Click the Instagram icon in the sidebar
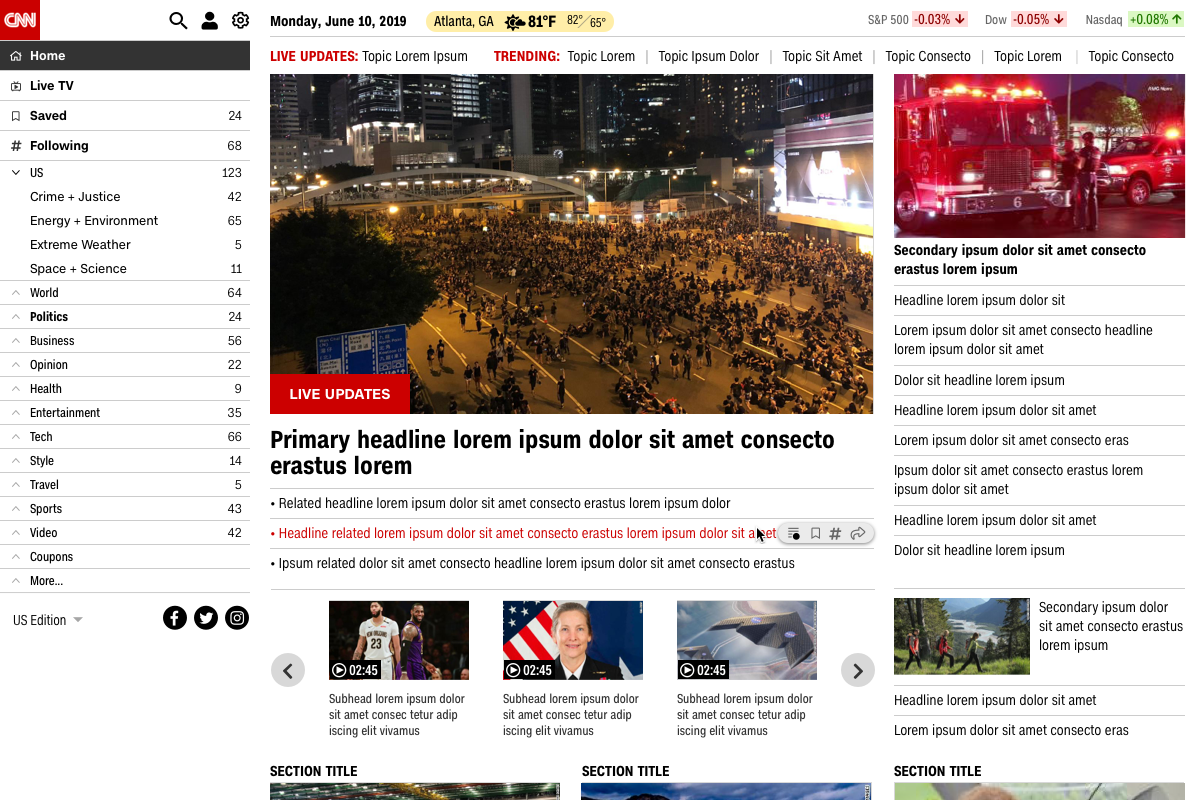The height and width of the screenshot is (800, 1200). [237, 618]
